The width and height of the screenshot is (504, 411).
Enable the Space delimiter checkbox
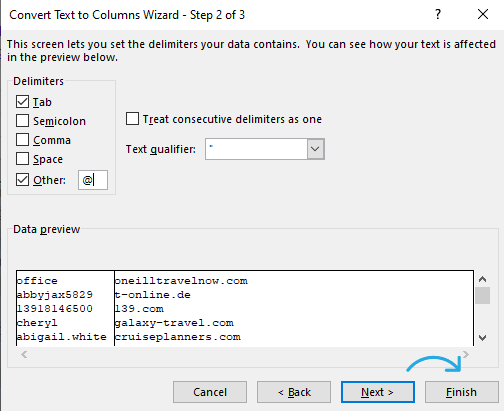(22, 159)
